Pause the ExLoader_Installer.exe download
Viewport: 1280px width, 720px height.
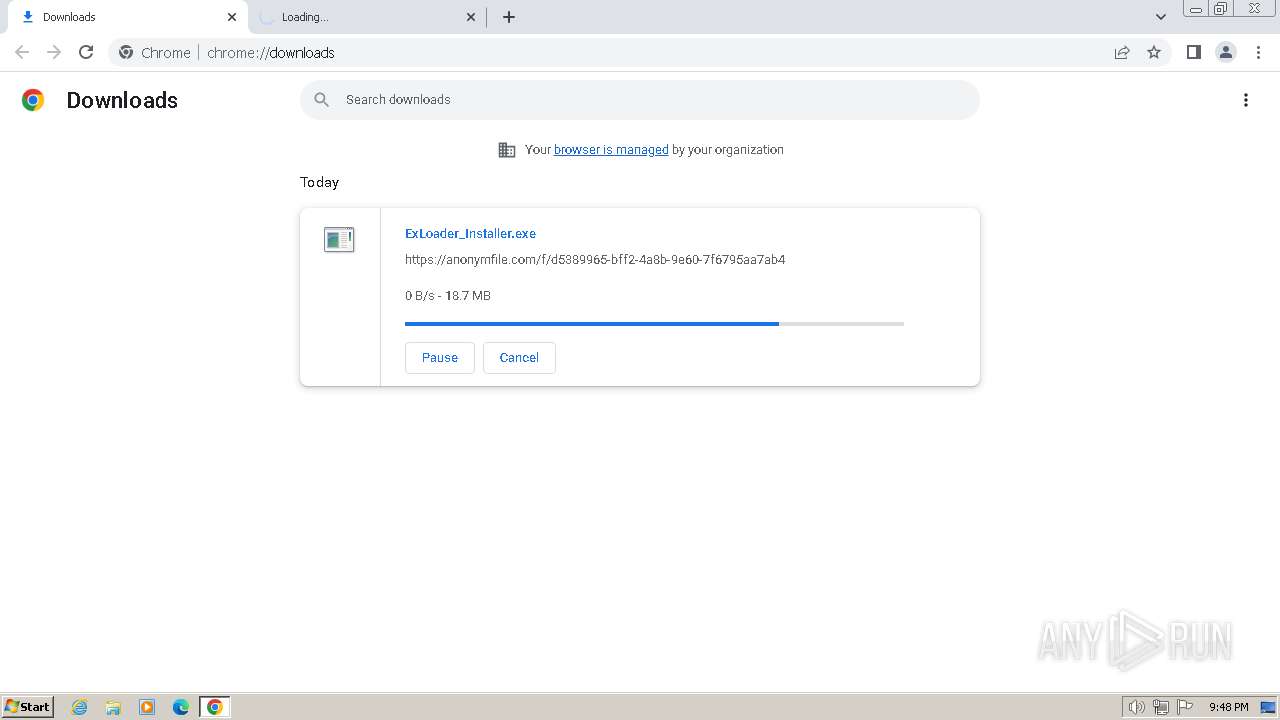(440, 358)
